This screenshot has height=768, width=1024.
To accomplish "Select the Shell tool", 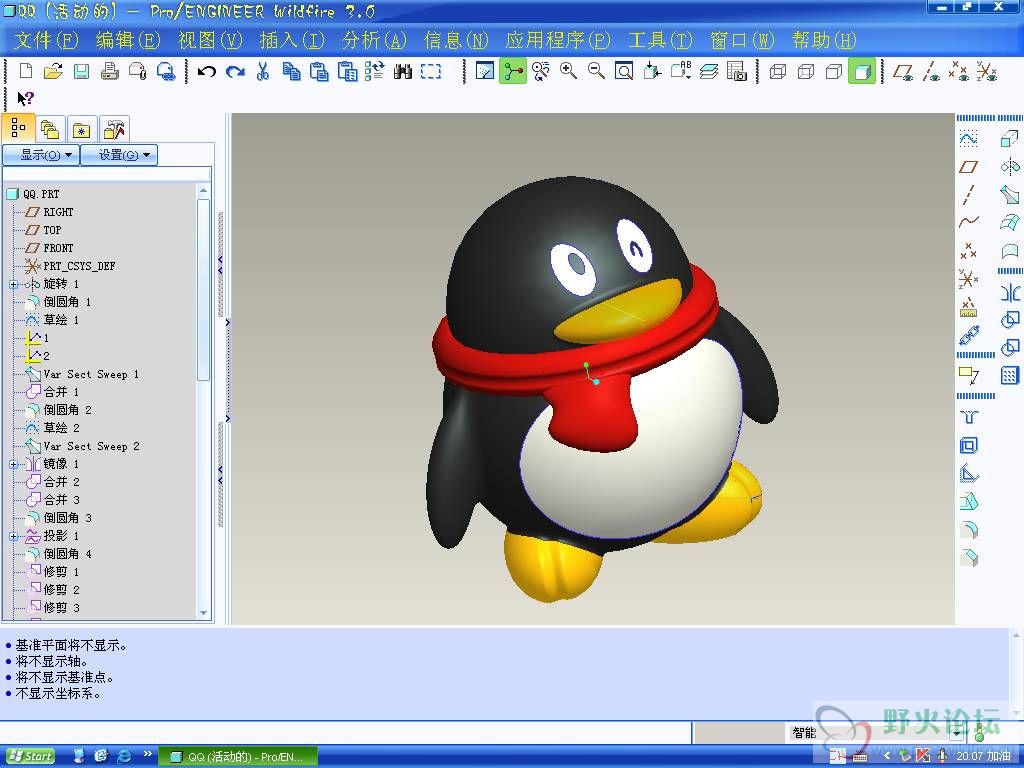I will point(968,445).
